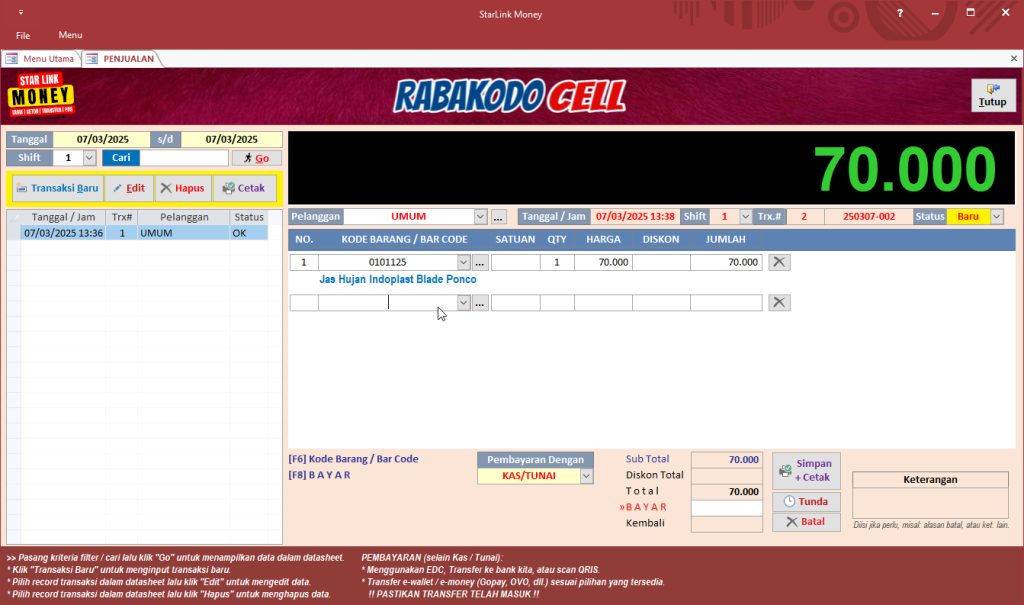Click the Tutup button icon
Viewport: 1024px width, 605px height.
click(993, 89)
